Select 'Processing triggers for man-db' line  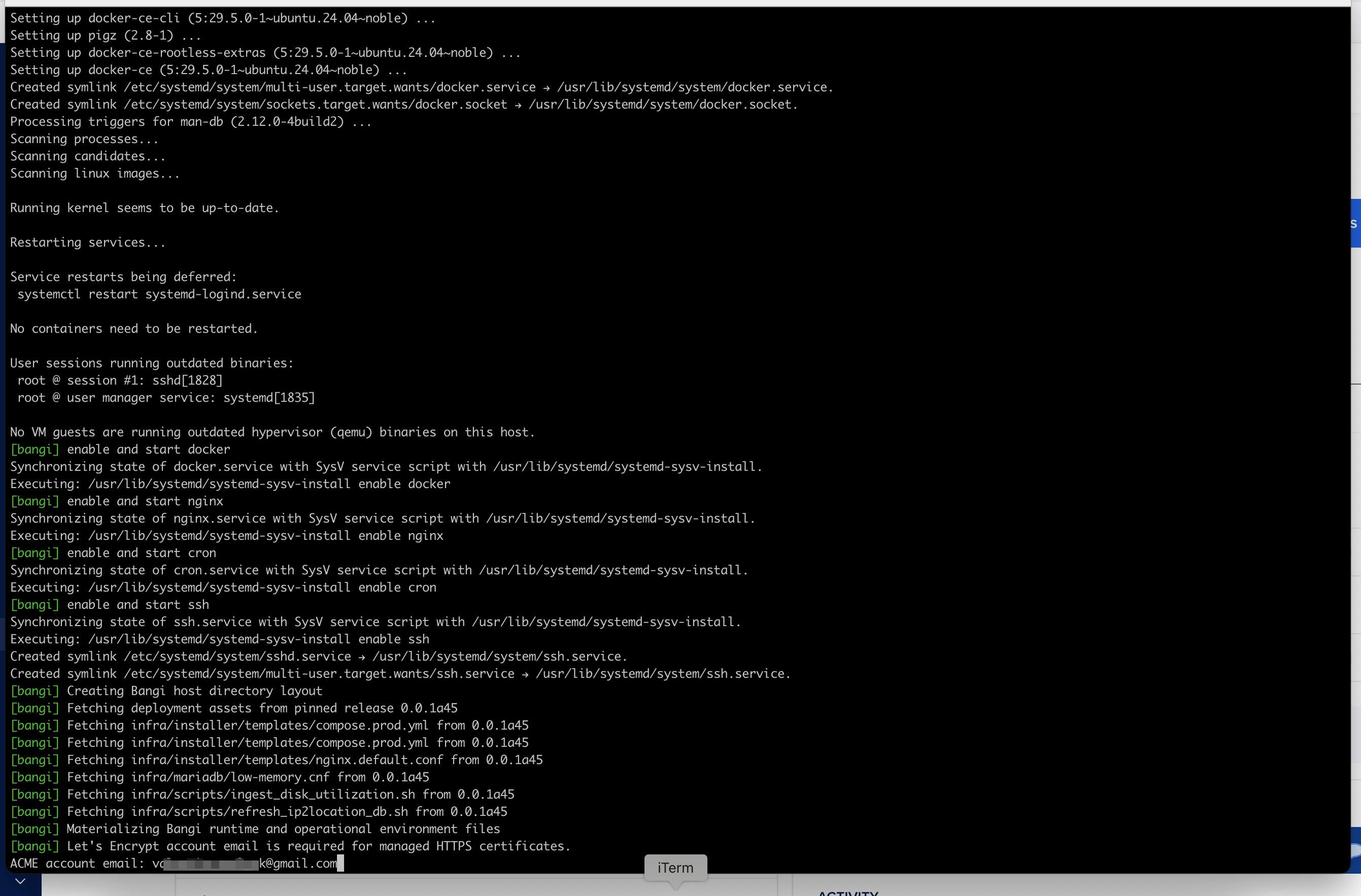tap(190, 122)
